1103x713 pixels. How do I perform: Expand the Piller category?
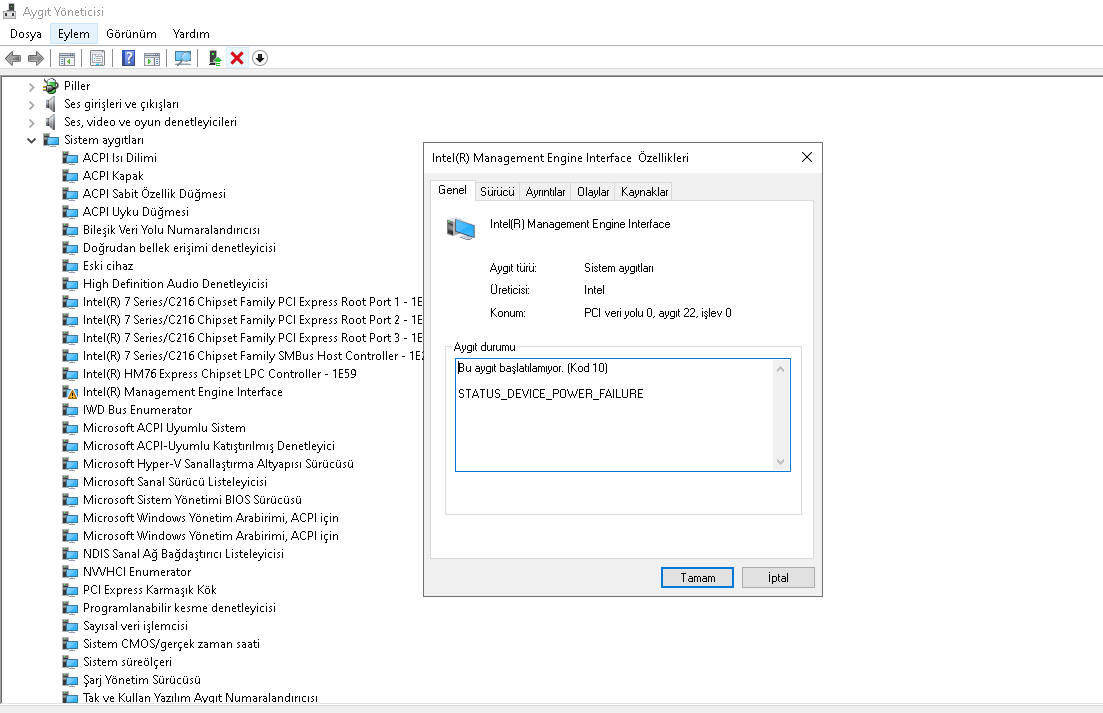31,86
